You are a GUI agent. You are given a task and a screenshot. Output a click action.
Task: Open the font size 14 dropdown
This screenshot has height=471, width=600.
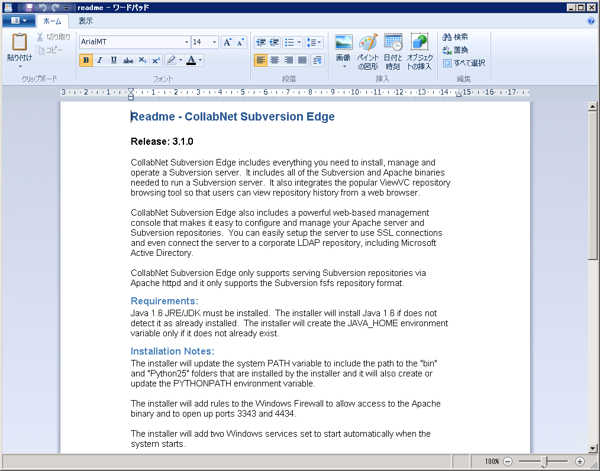(214, 42)
